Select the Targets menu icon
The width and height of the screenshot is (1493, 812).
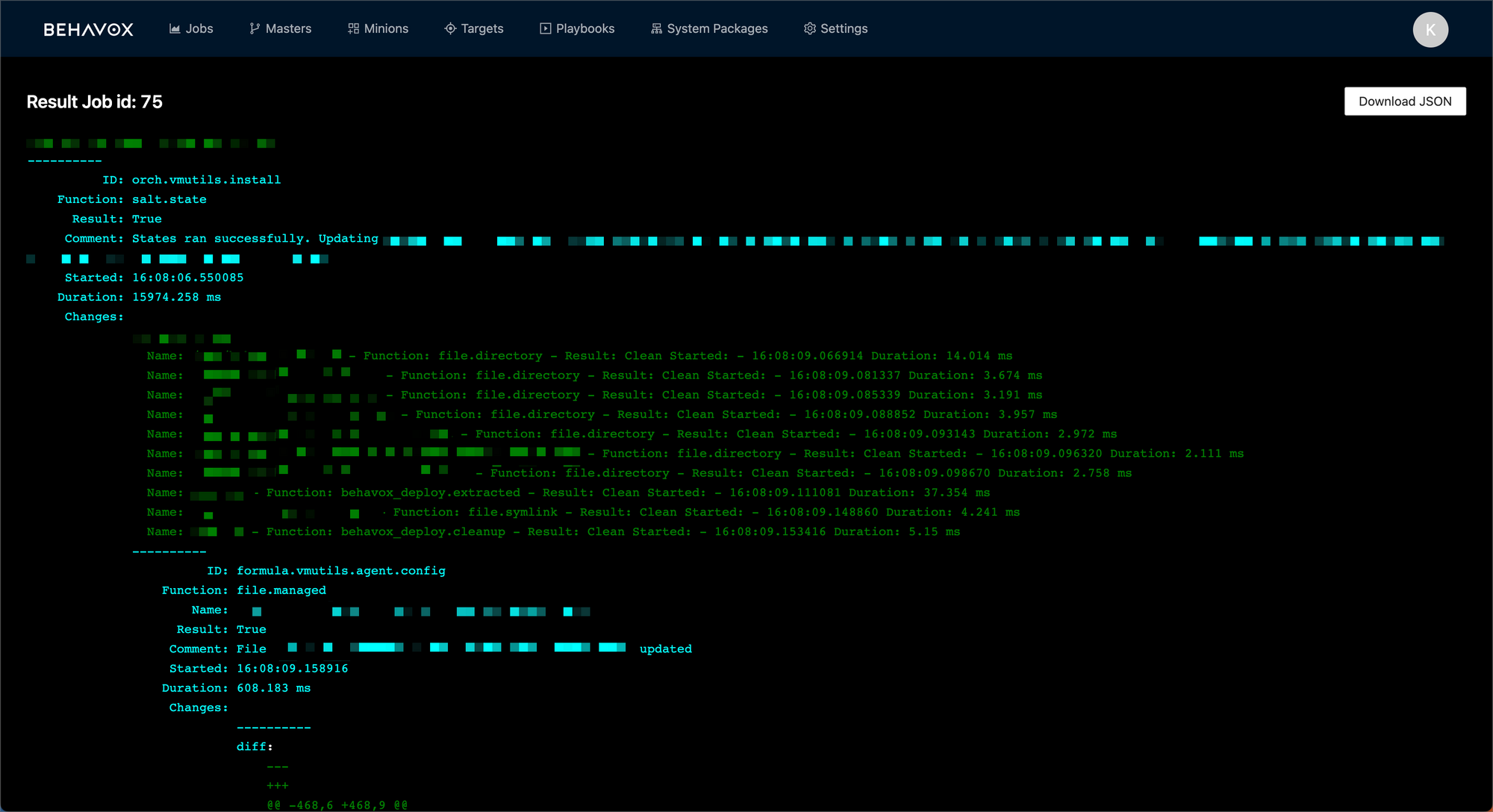tap(449, 29)
